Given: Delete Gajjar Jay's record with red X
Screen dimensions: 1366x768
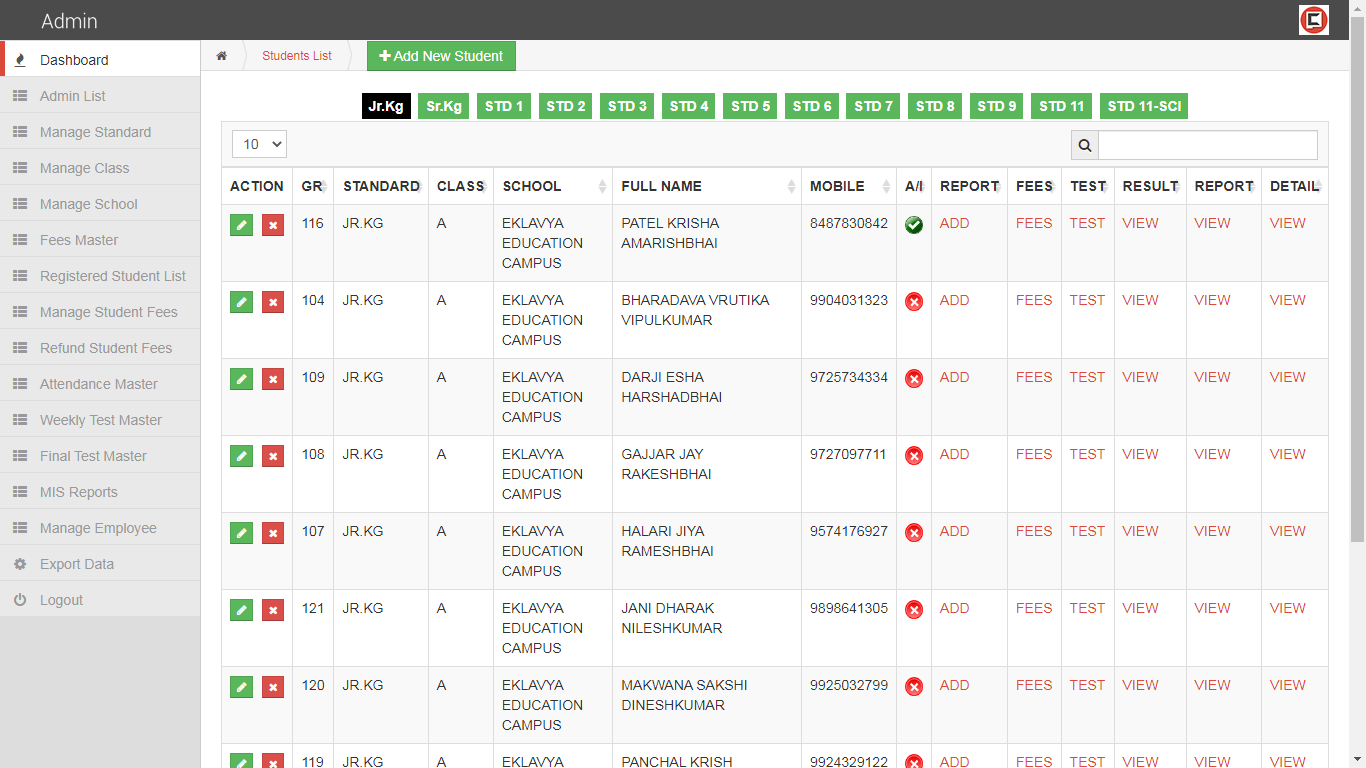Looking at the screenshot, I should tap(273, 456).
